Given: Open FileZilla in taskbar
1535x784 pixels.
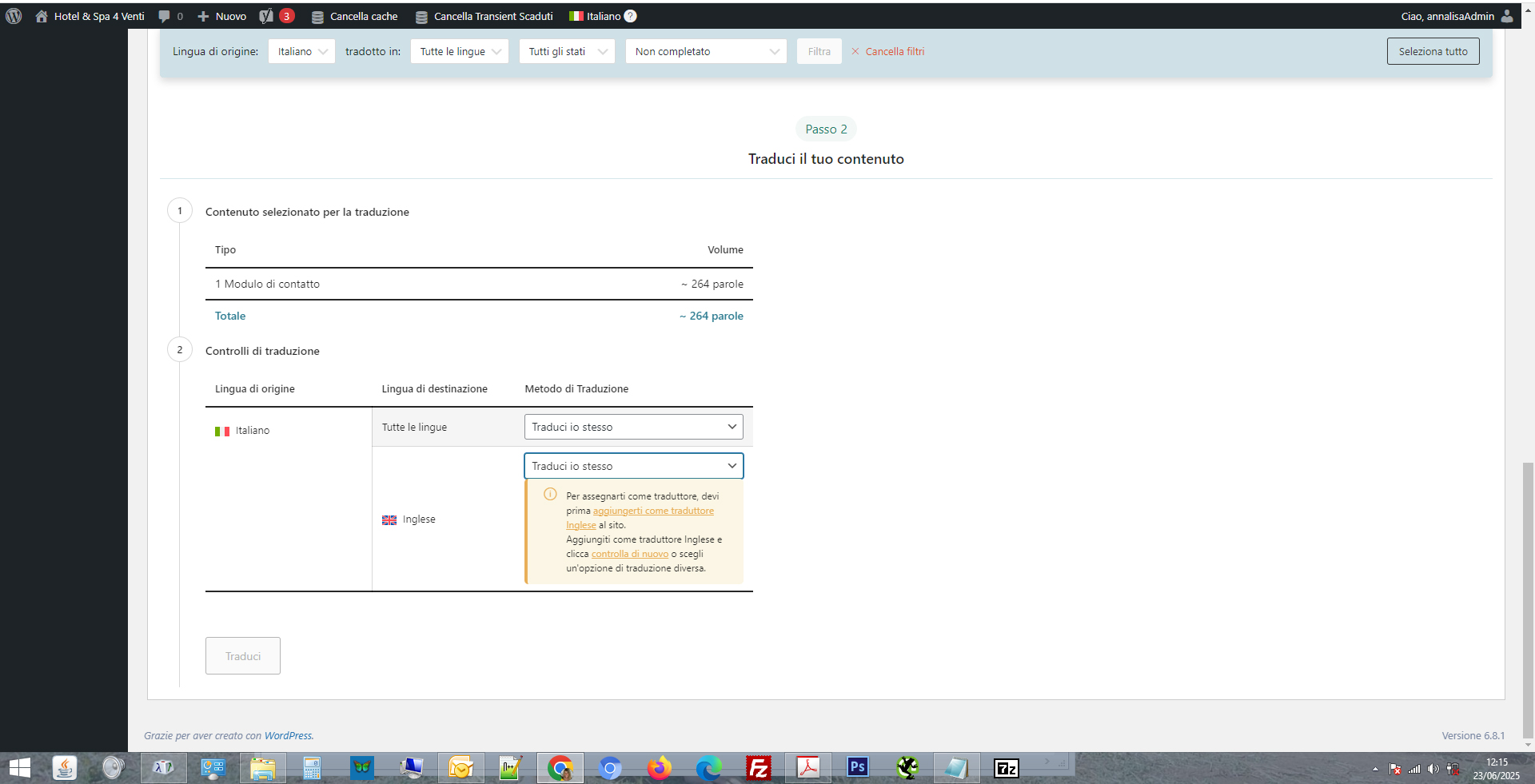Looking at the screenshot, I should click(x=758, y=768).
